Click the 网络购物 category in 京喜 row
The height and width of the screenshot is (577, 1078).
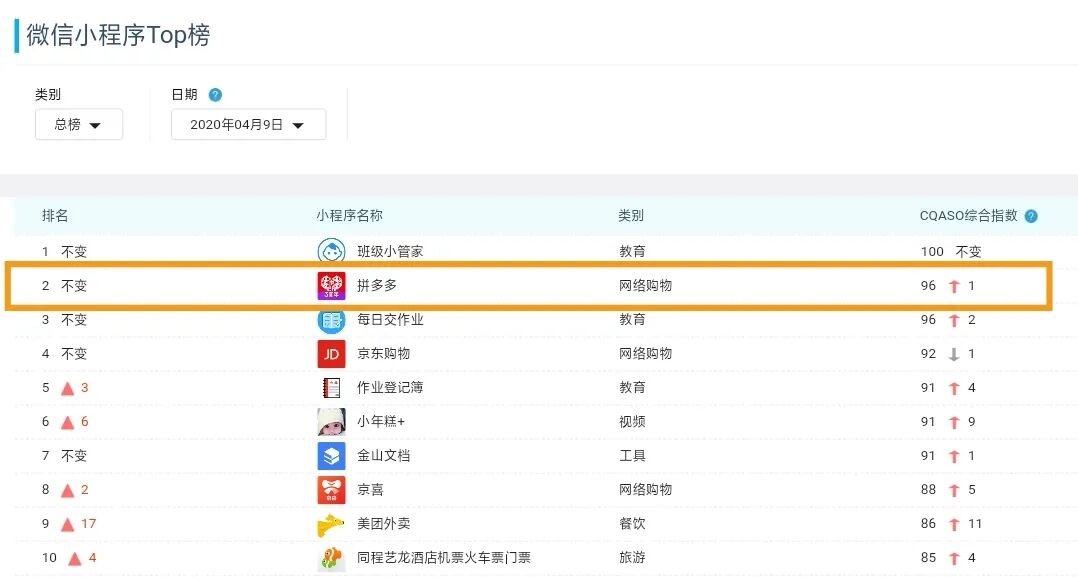pos(646,490)
